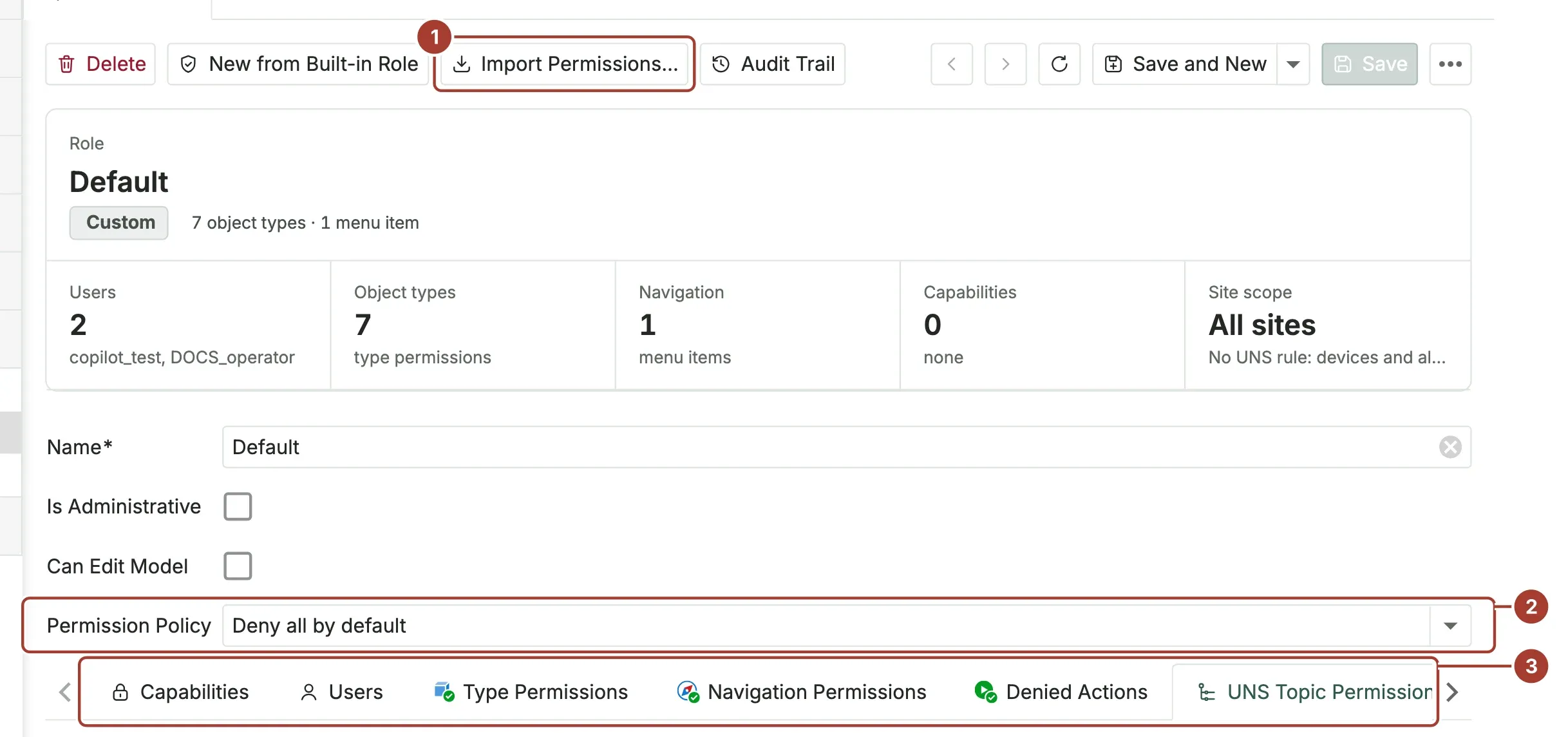Click the Capabilities summary card
Image resolution: width=1568 pixels, height=737 pixels.
(x=1042, y=325)
